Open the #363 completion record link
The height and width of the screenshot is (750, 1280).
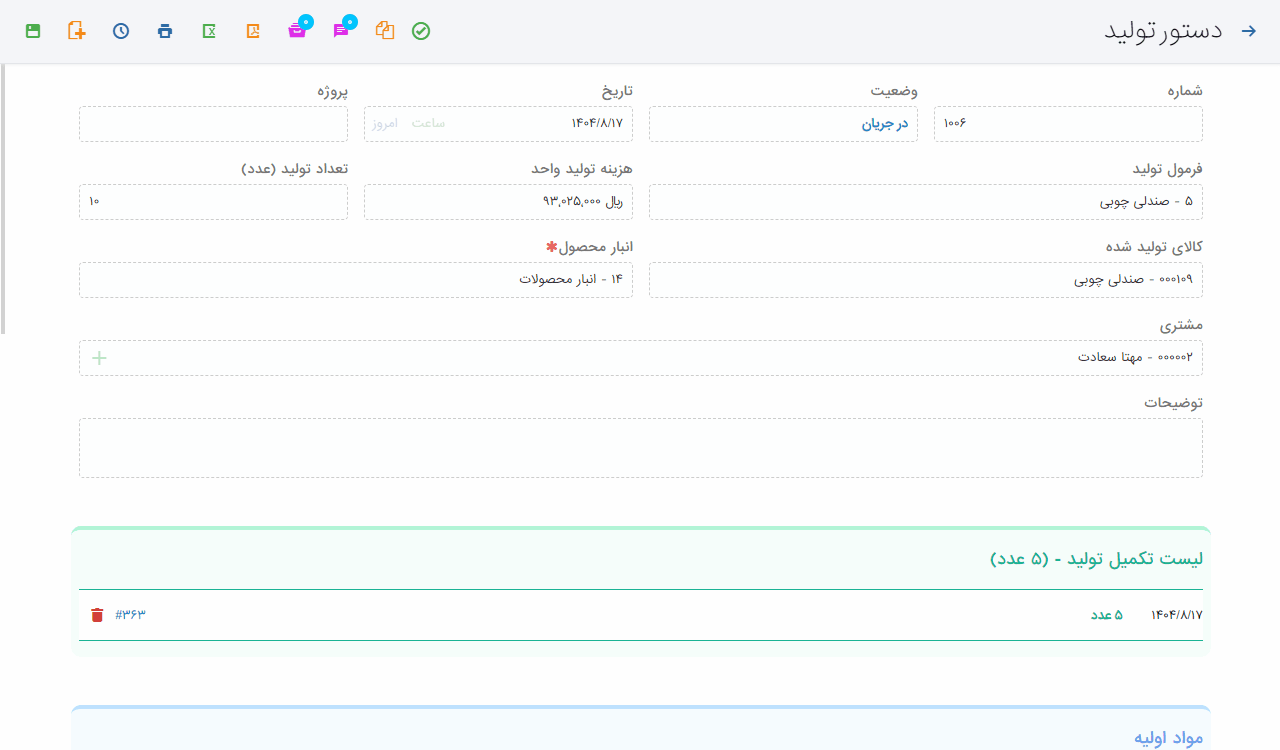click(x=131, y=615)
